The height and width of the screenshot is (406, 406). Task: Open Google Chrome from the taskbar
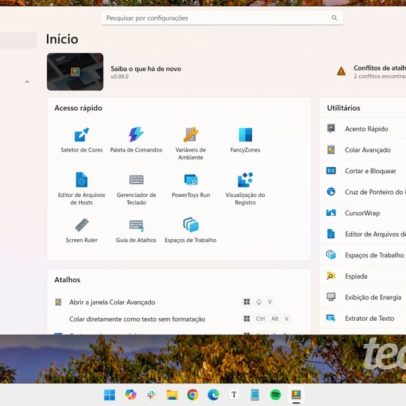pos(193,395)
